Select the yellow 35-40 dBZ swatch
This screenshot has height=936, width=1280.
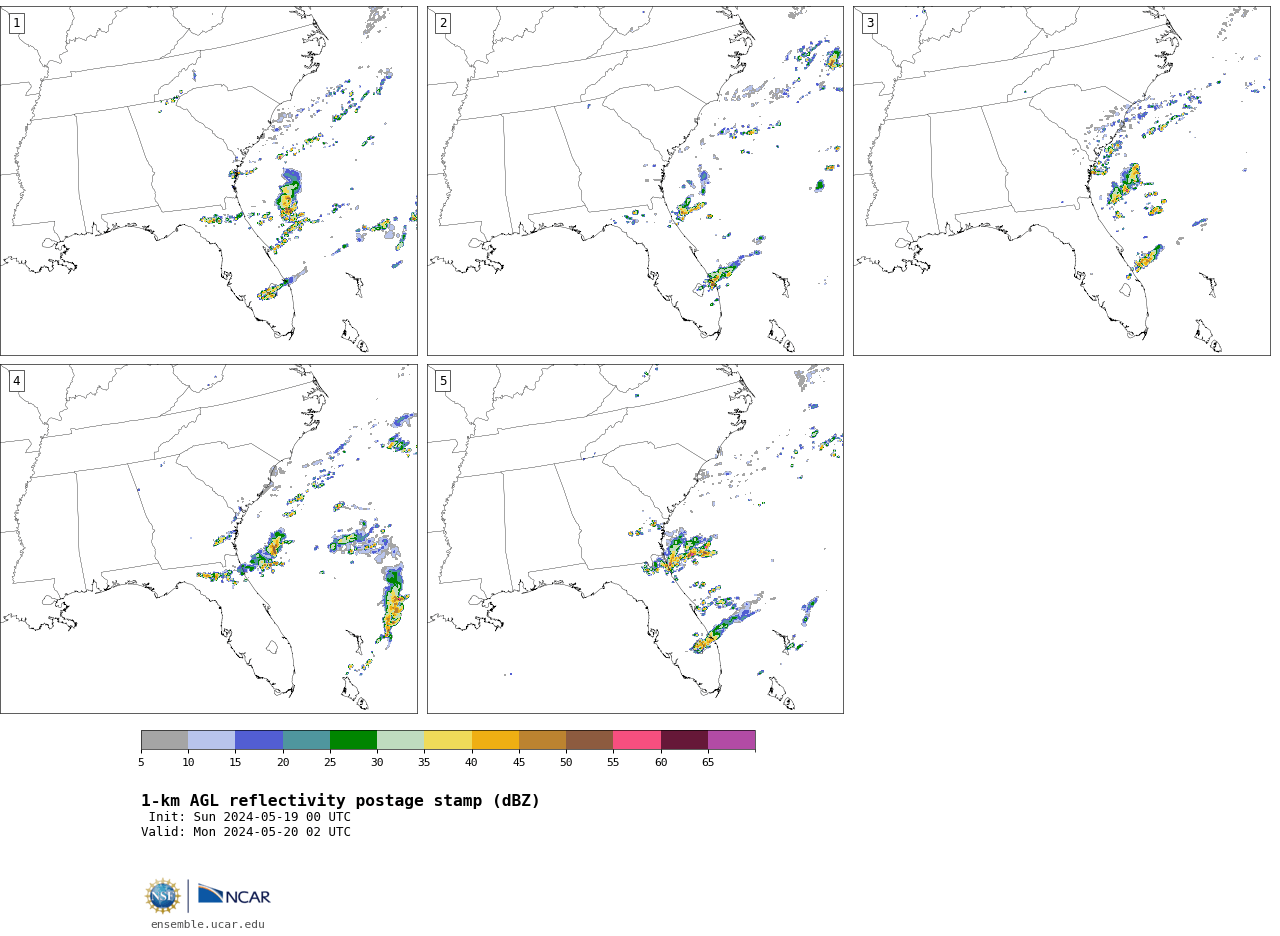448,740
